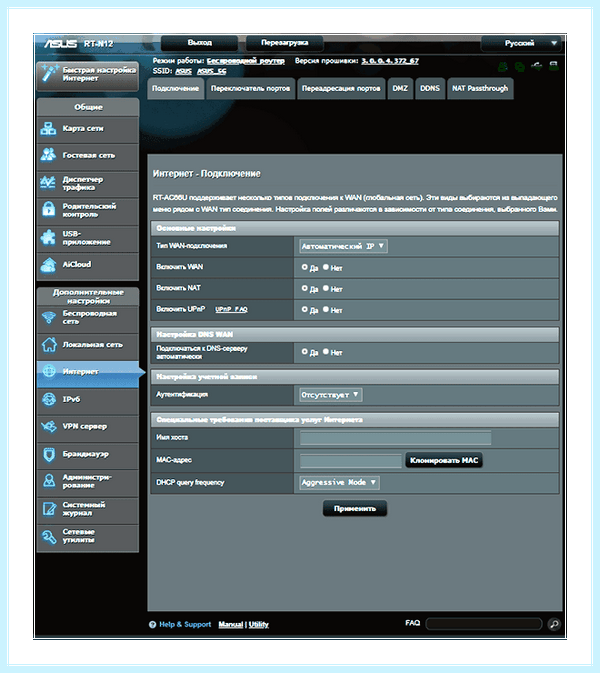Select Да for Включить NAT
The height and width of the screenshot is (673, 600).
pos(304,288)
